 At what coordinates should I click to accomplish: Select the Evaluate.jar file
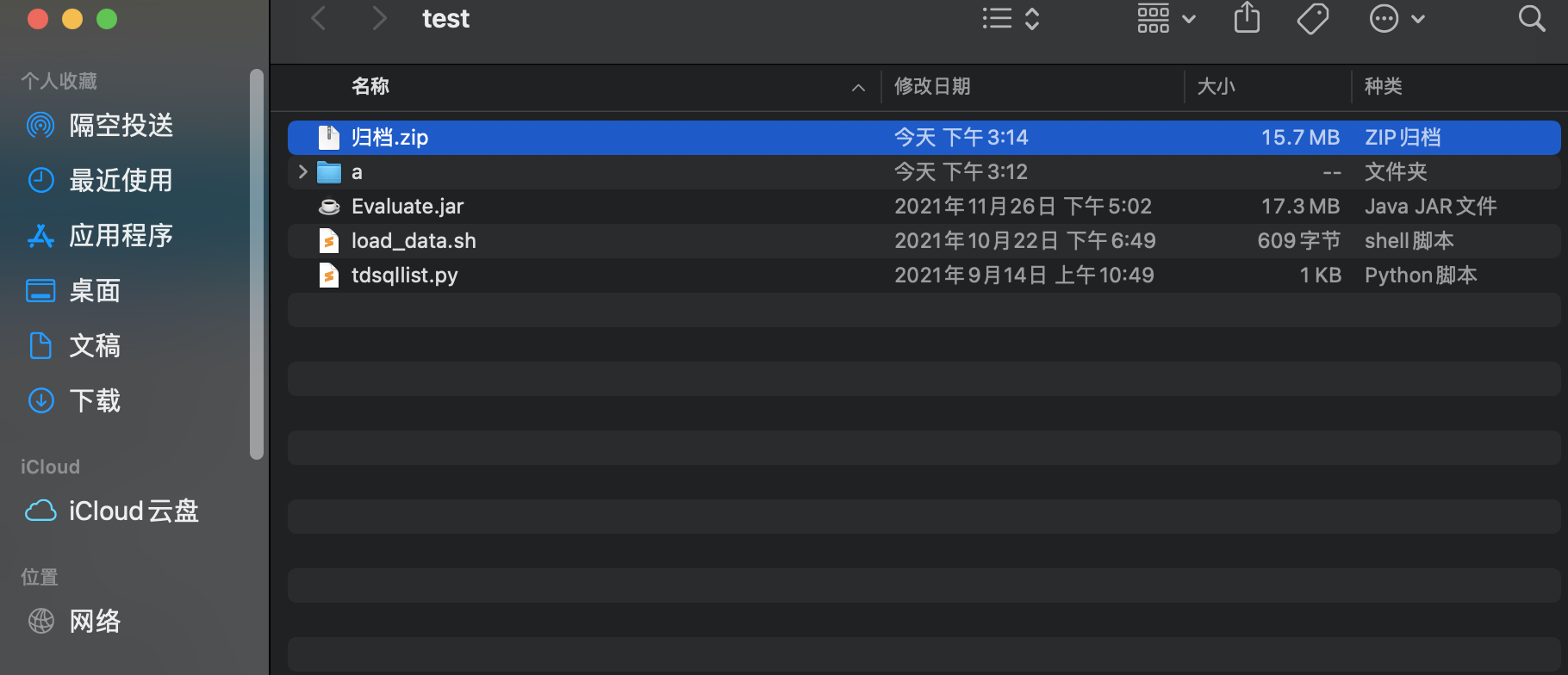tap(408, 207)
